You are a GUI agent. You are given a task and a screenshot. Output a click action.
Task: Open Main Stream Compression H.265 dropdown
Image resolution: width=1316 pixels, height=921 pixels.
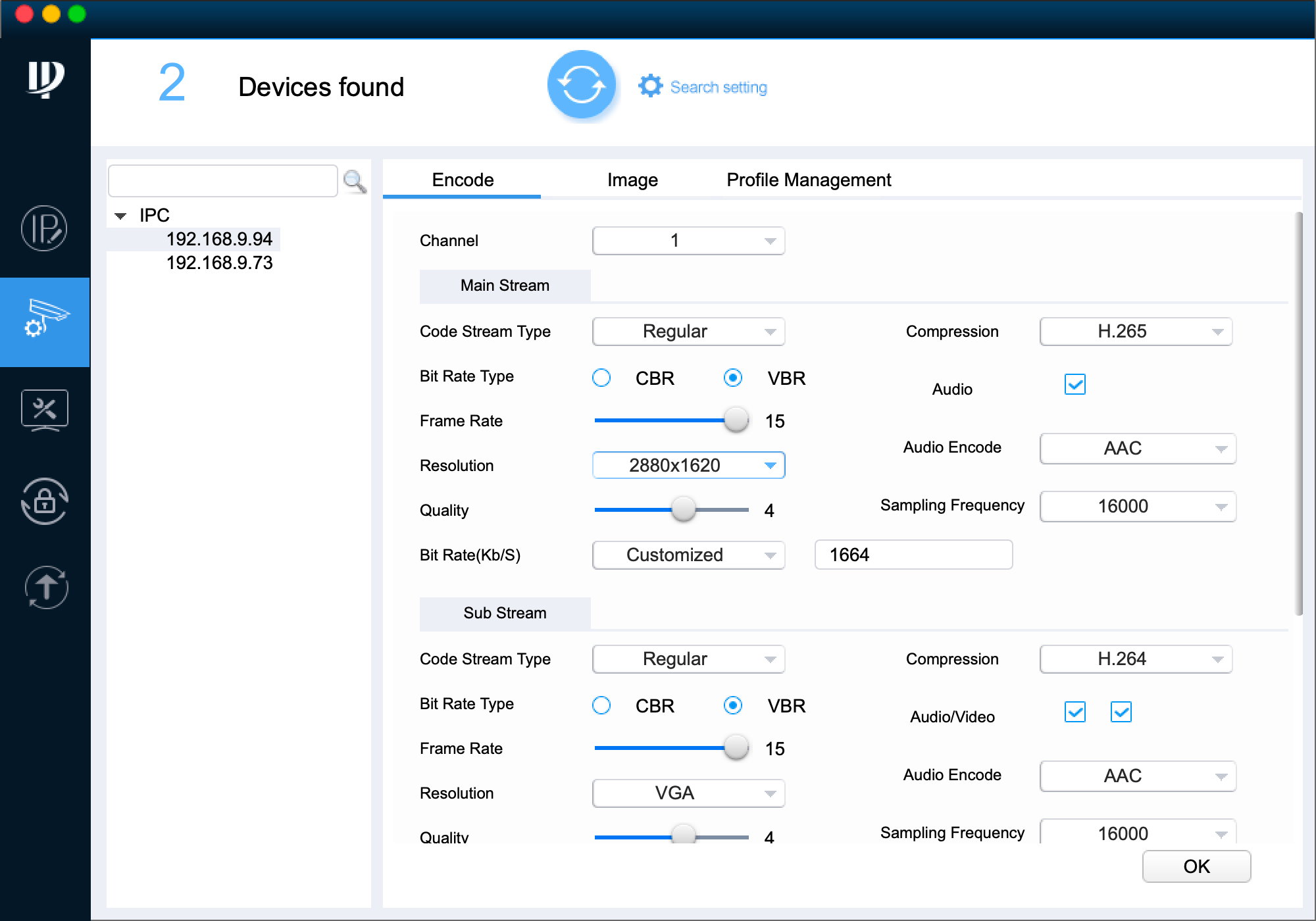pos(1136,332)
